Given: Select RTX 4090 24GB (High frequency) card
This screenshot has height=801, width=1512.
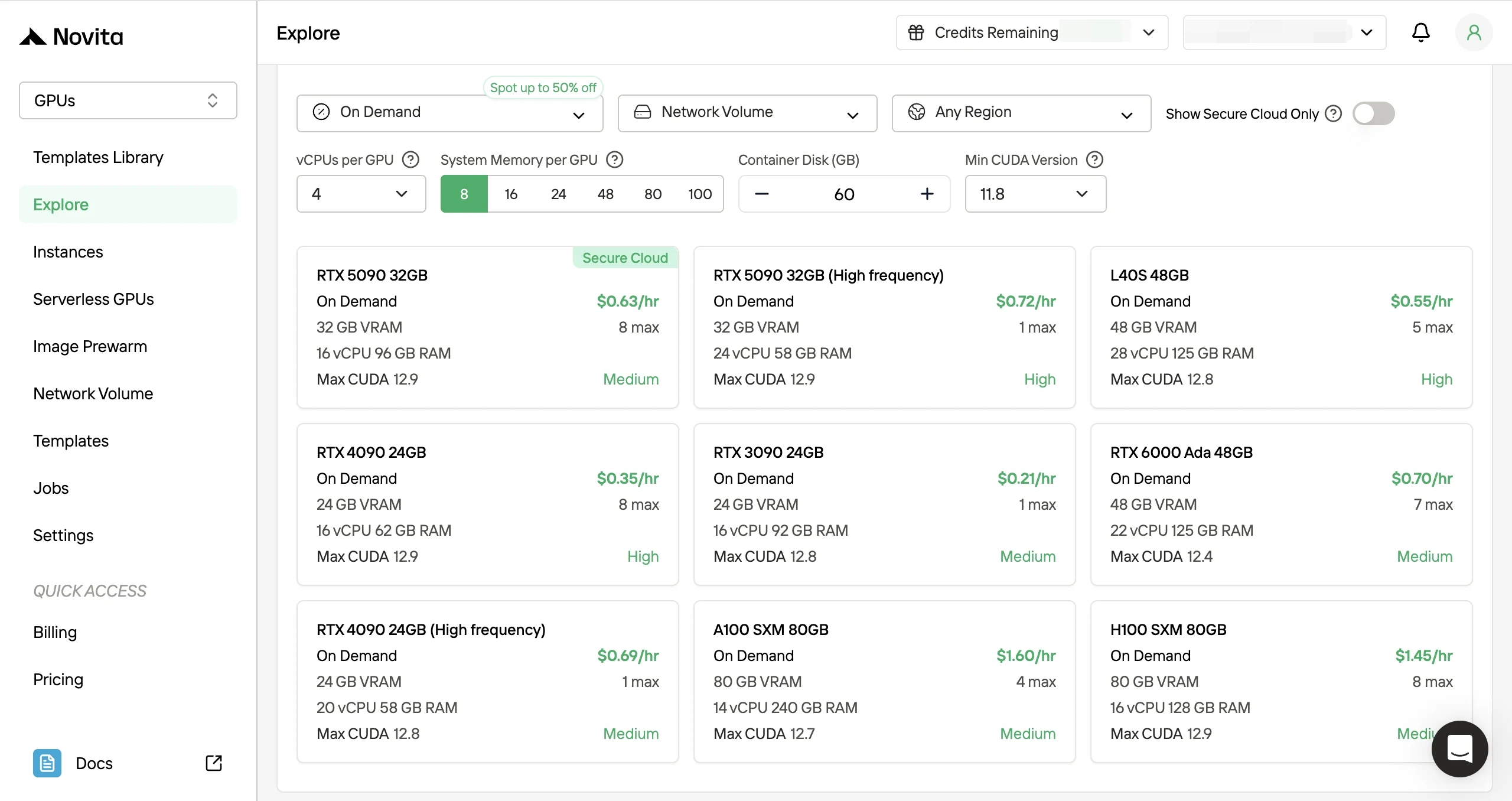Looking at the screenshot, I should click(488, 682).
